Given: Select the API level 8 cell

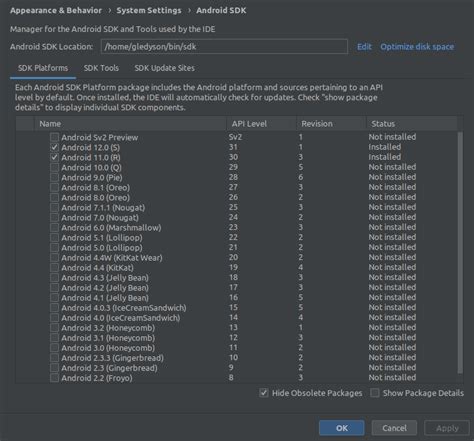Looking at the screenshot, I should 231,378.
